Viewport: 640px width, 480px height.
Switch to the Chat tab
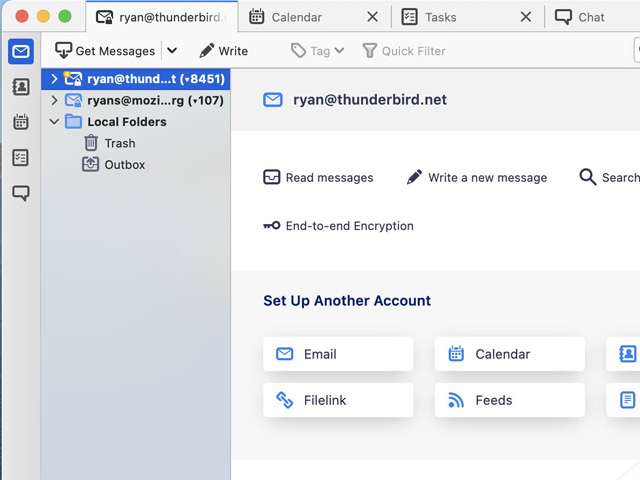pos(593,17)
